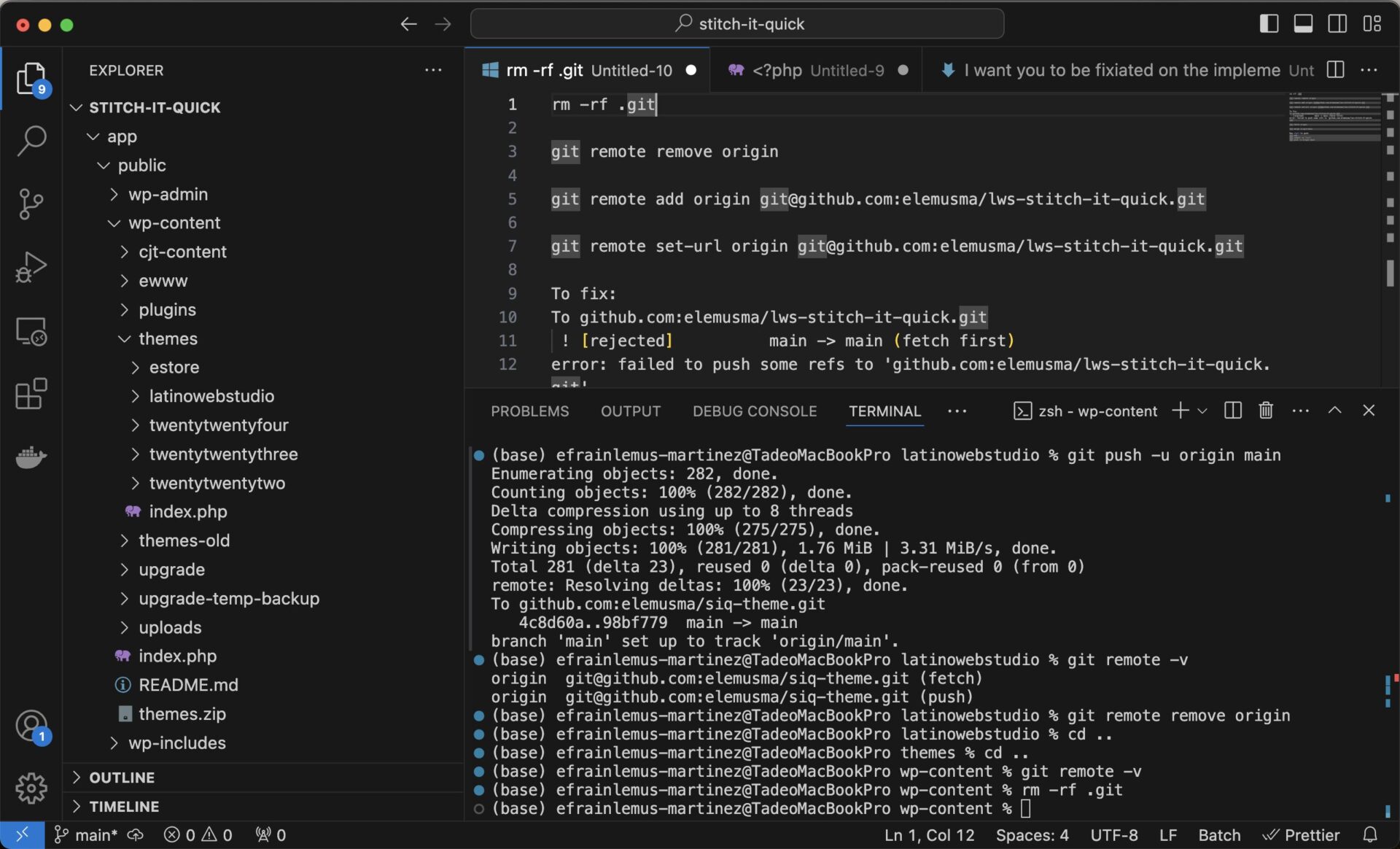
Task: Split the terminal
Action: pos(1233,411)
